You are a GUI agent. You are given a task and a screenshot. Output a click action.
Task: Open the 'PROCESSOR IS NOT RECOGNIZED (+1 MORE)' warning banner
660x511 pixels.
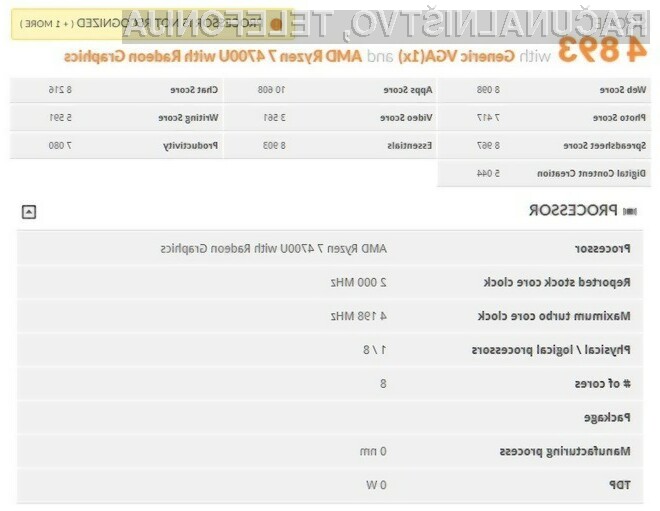152,24
